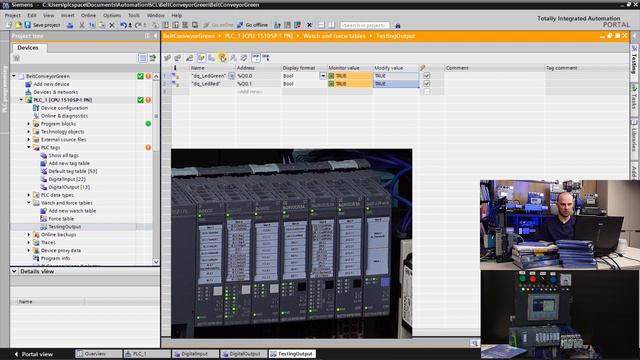Switch to DigitalInput editor tab

click(x=195, y=354)
